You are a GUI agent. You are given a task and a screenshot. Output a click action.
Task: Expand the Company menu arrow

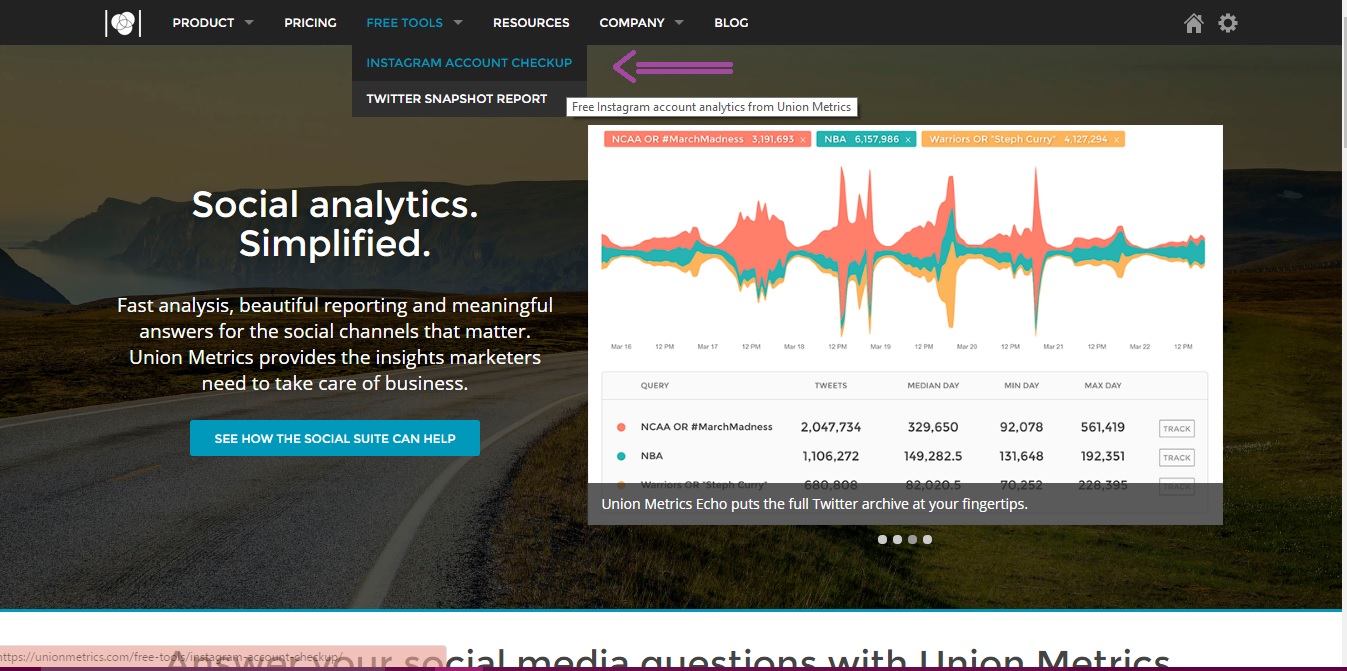pyautogui.click(x=679, y=23)
